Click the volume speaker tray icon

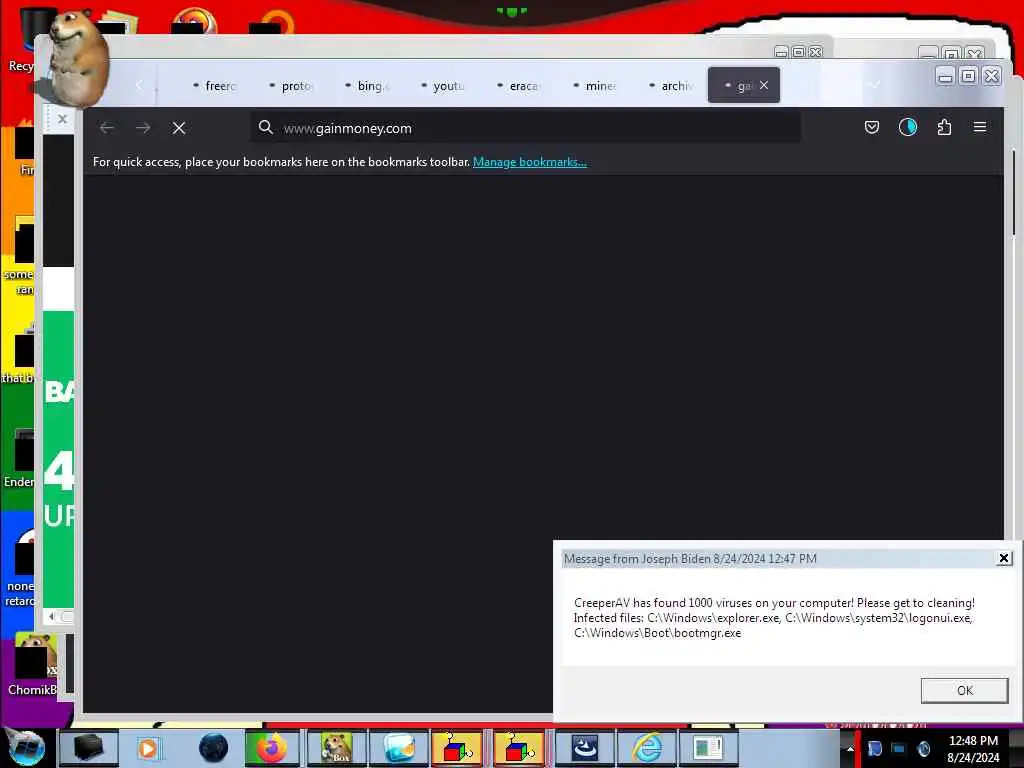[923, 748]
